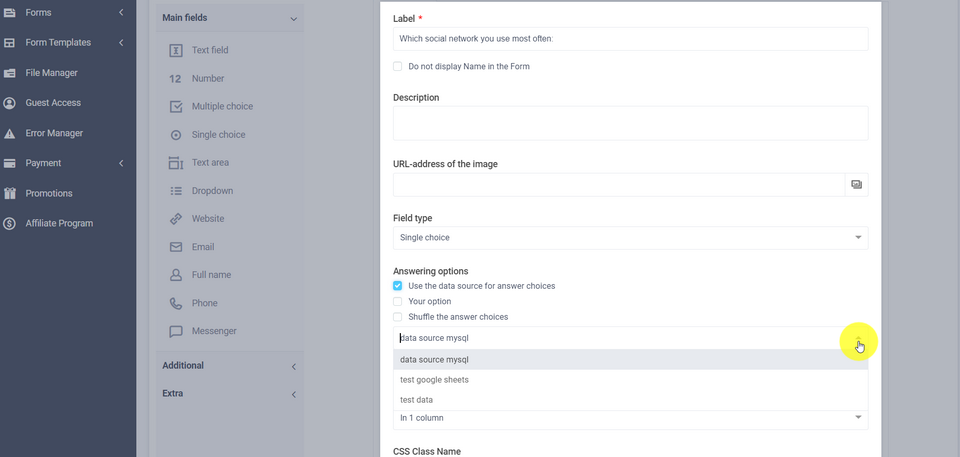
Task: Expand the Additional fields section
Action: pyautogui.click(x=230, y=366)
